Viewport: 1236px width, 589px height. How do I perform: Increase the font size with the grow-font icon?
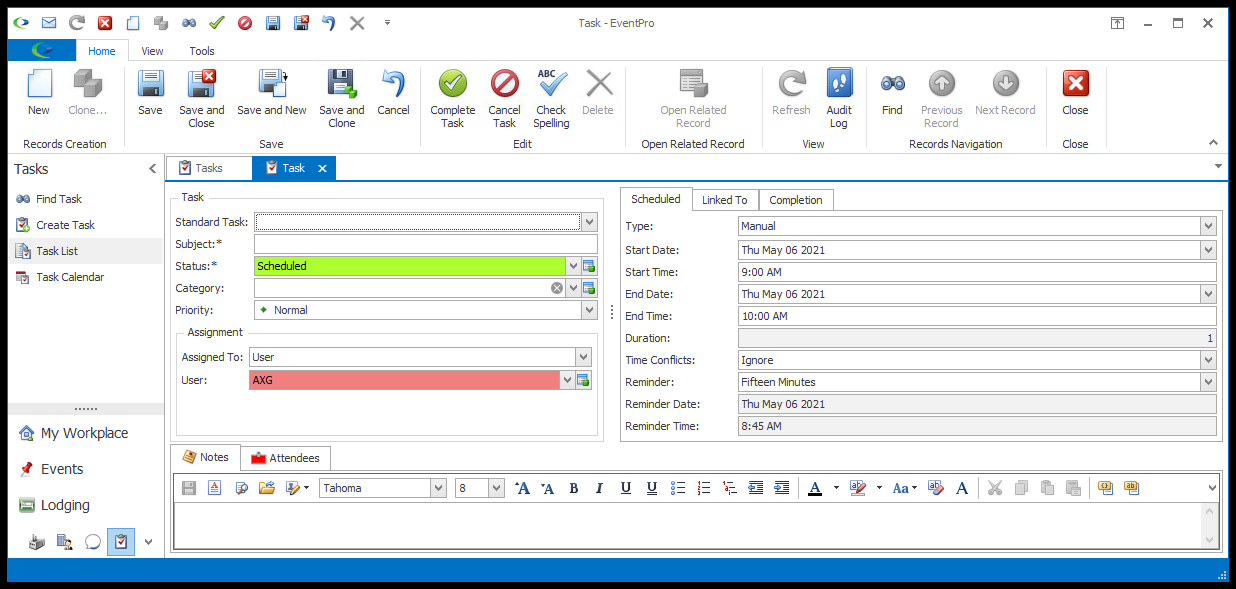pos(522,488)
